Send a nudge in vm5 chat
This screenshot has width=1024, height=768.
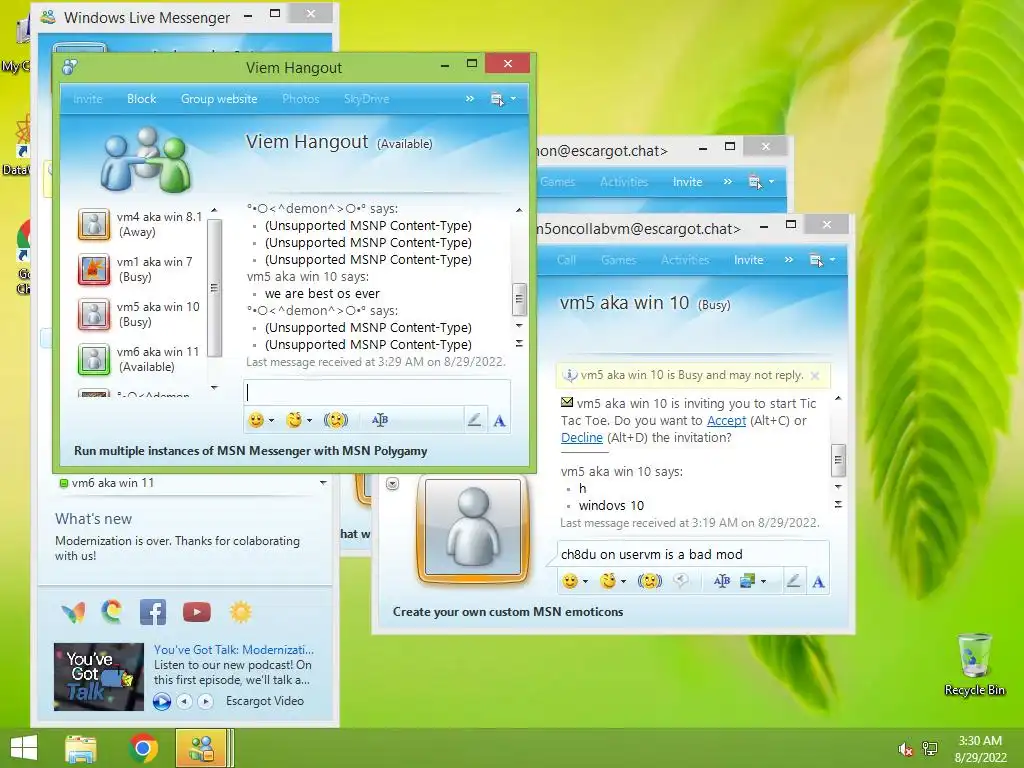click(x=650, y=581)
